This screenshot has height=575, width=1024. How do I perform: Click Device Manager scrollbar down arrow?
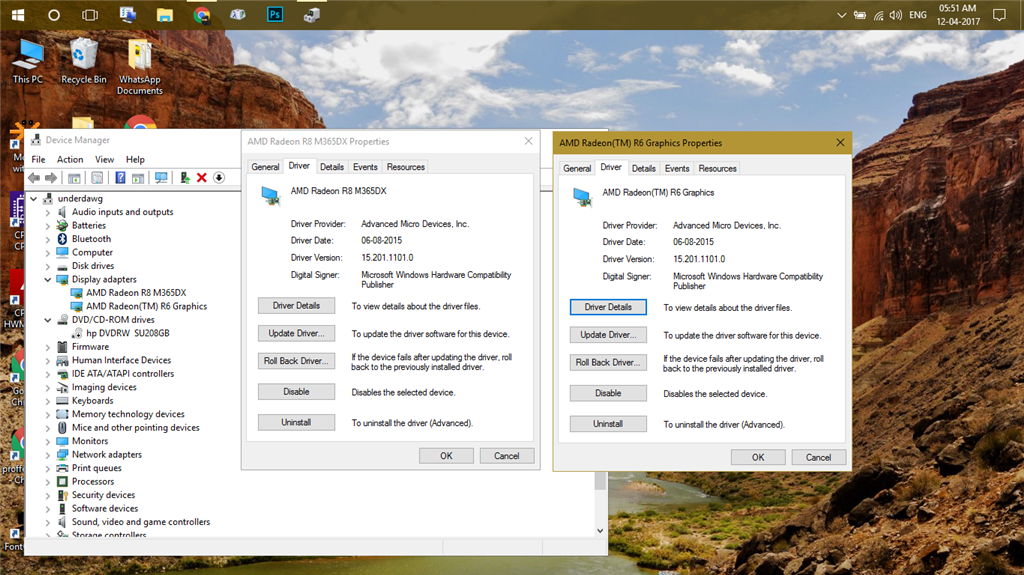tap(600, 531)
